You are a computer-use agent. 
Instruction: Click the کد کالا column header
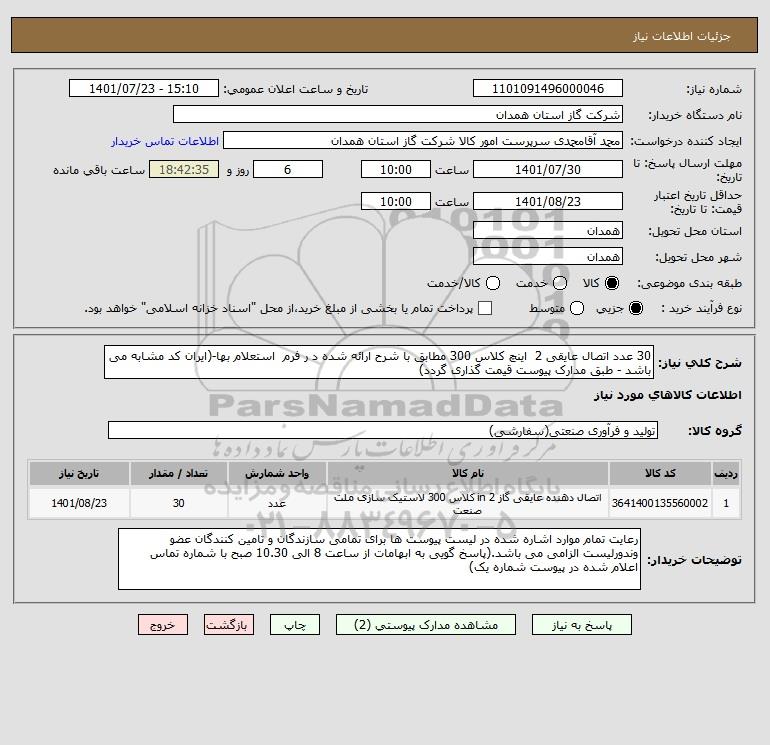(x=660, y=473)
